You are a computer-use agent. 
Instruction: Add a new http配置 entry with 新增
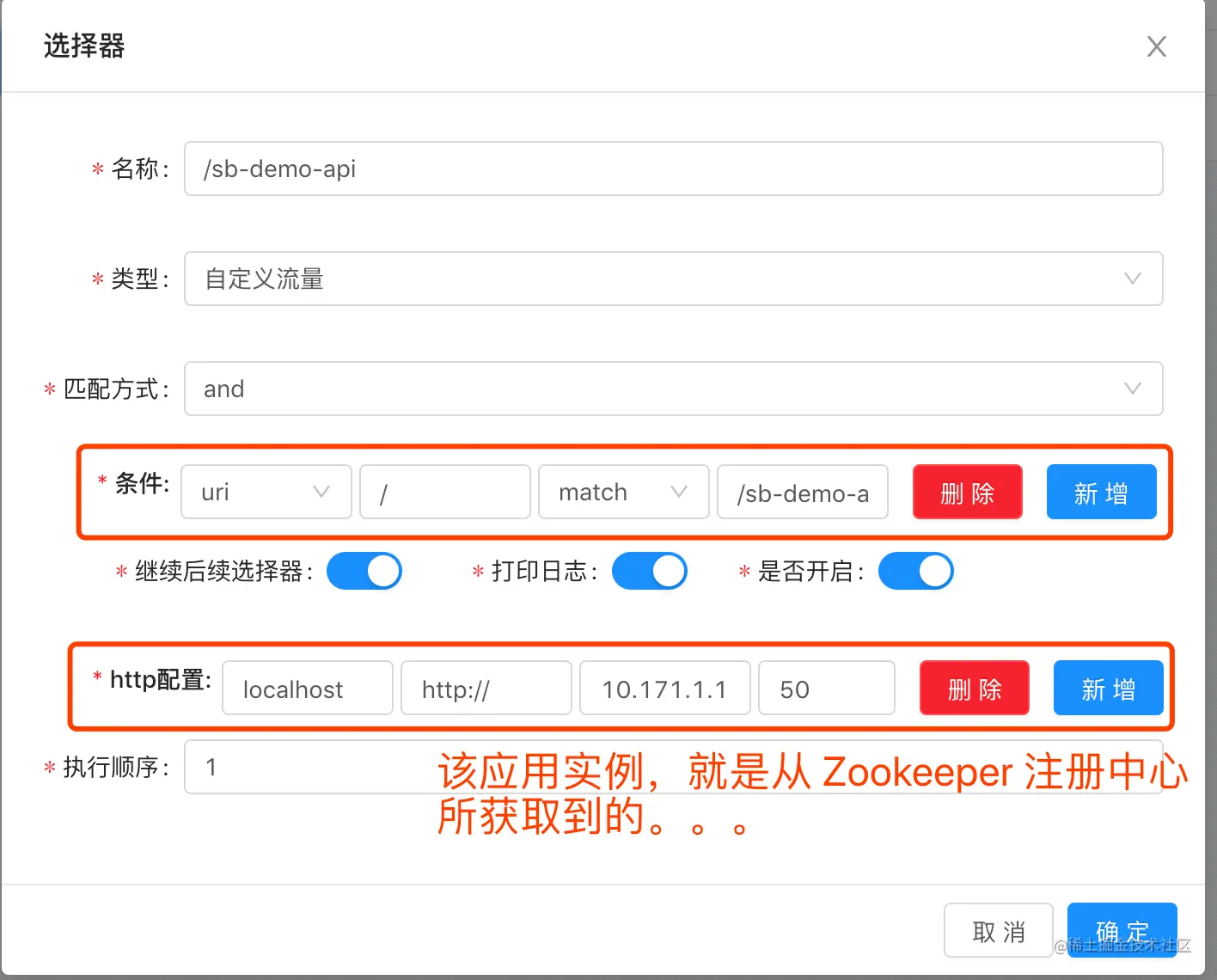[x=1108, y=688]
